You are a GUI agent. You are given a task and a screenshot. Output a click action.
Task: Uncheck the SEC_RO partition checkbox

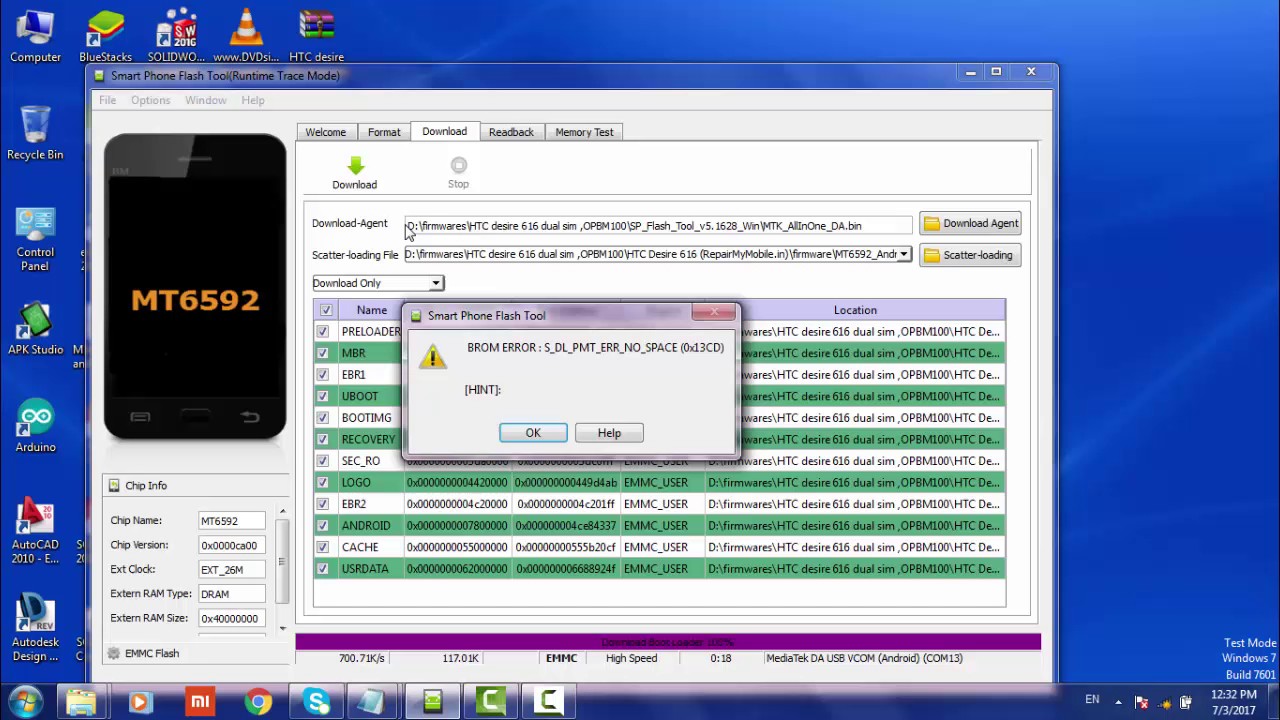click(x=322, y=461)
